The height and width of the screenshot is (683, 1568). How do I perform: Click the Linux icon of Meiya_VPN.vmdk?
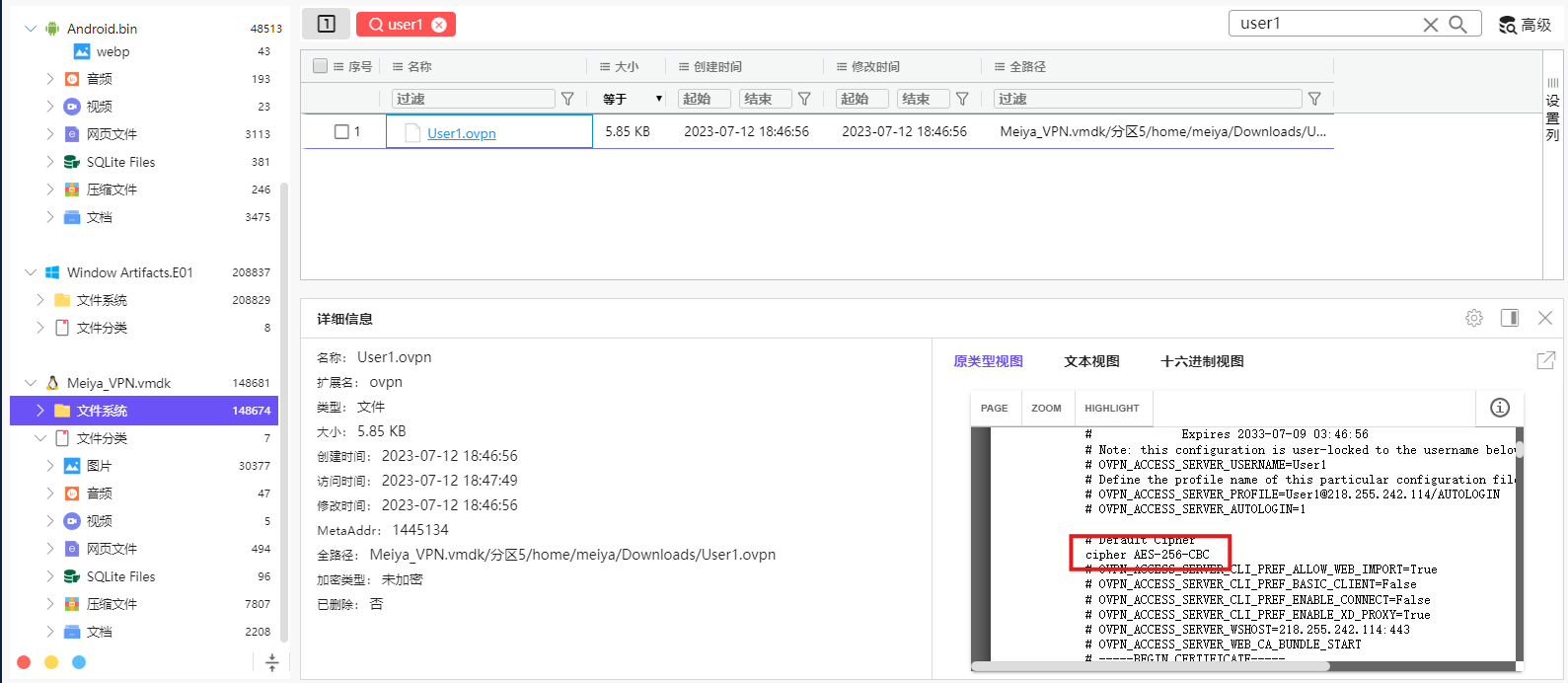point(52,382)
